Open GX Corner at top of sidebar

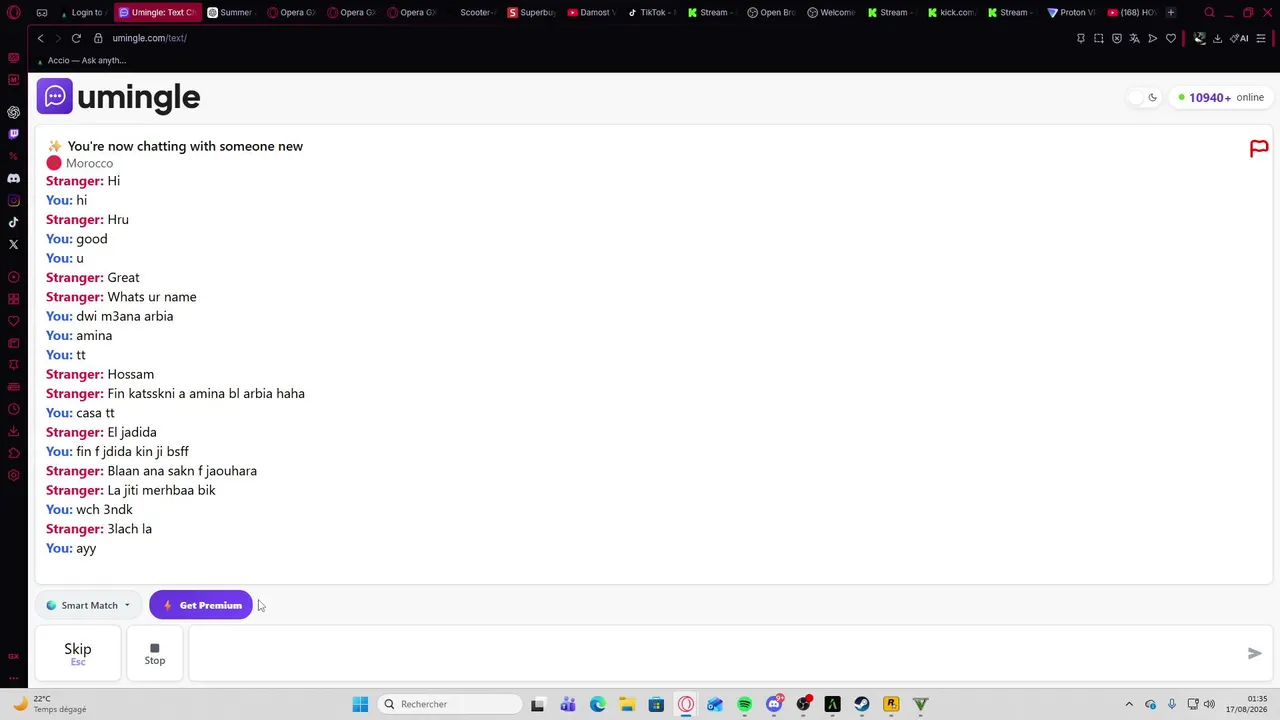pos(13,58)
